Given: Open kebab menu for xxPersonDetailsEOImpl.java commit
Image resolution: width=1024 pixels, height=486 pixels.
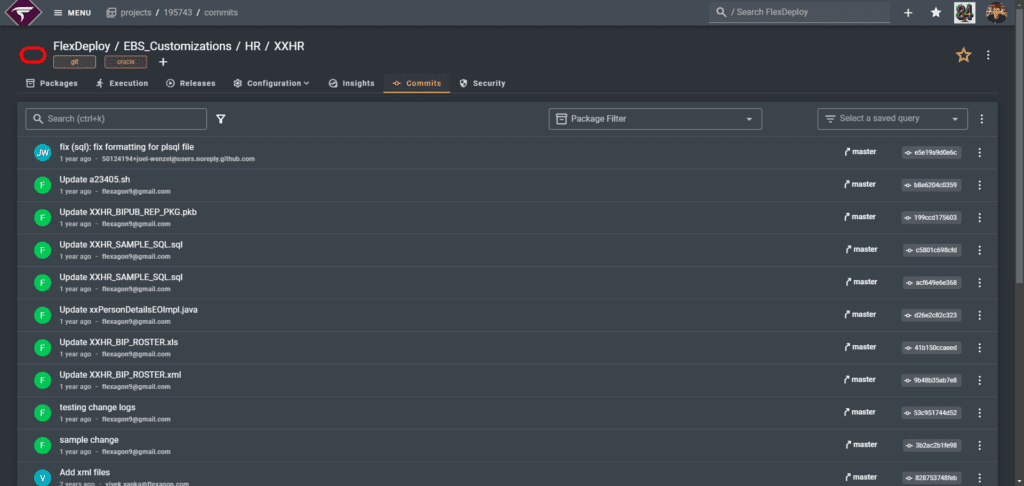Looking at the screenshot, I should (979, 316).
